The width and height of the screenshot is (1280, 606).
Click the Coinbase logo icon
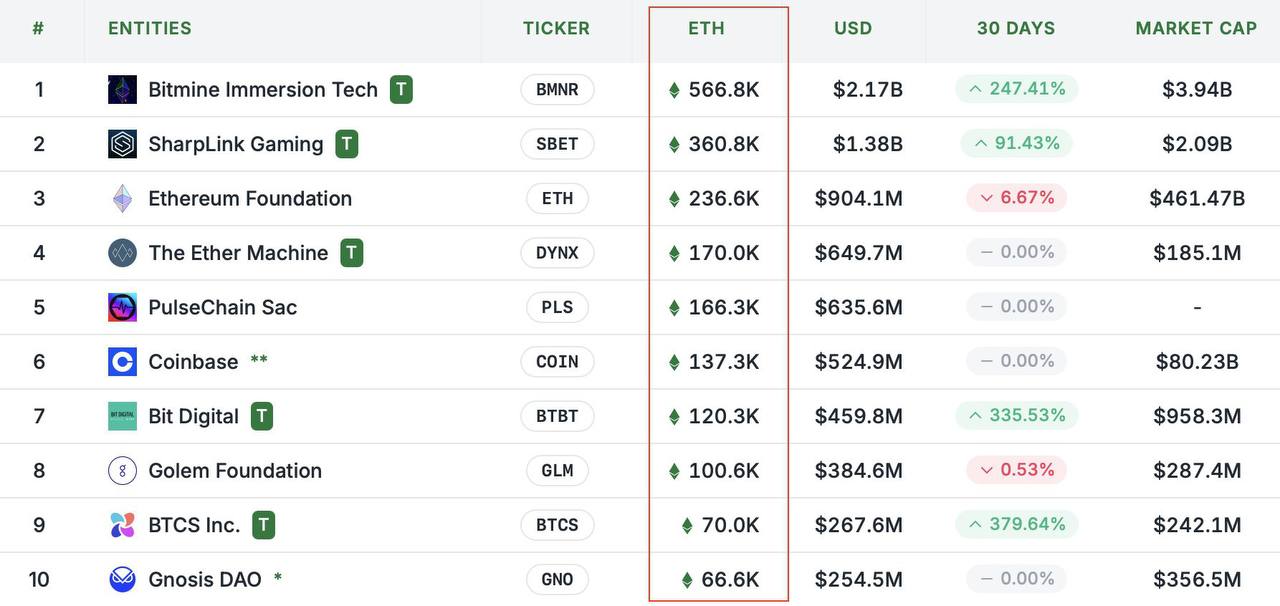pyautogui.click(x=122, y=362)
